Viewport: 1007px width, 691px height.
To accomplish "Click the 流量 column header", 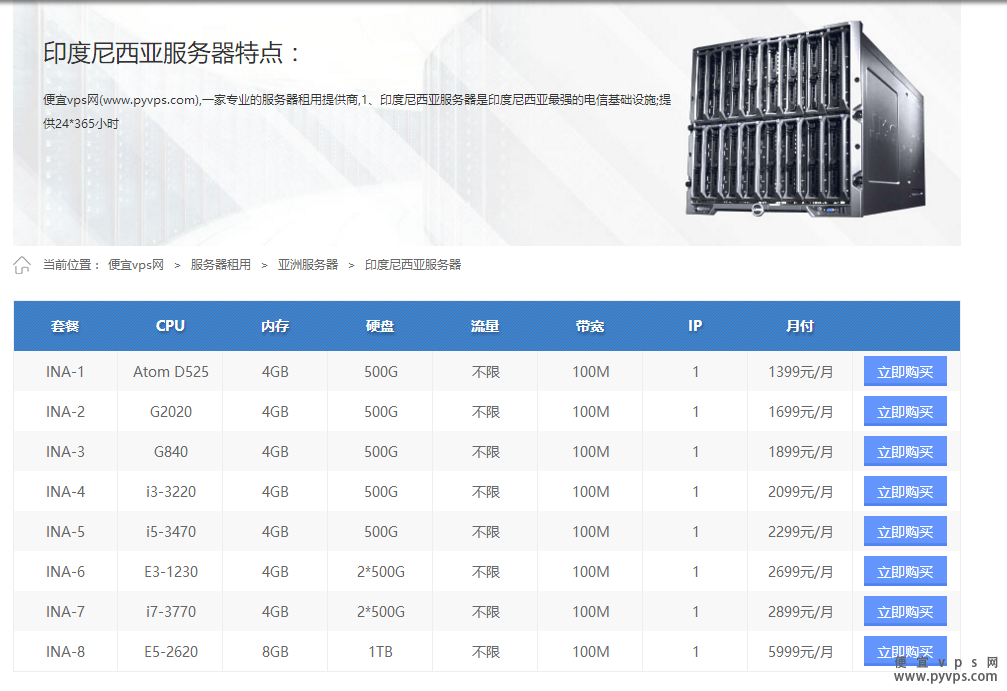I will coord(485,326).
